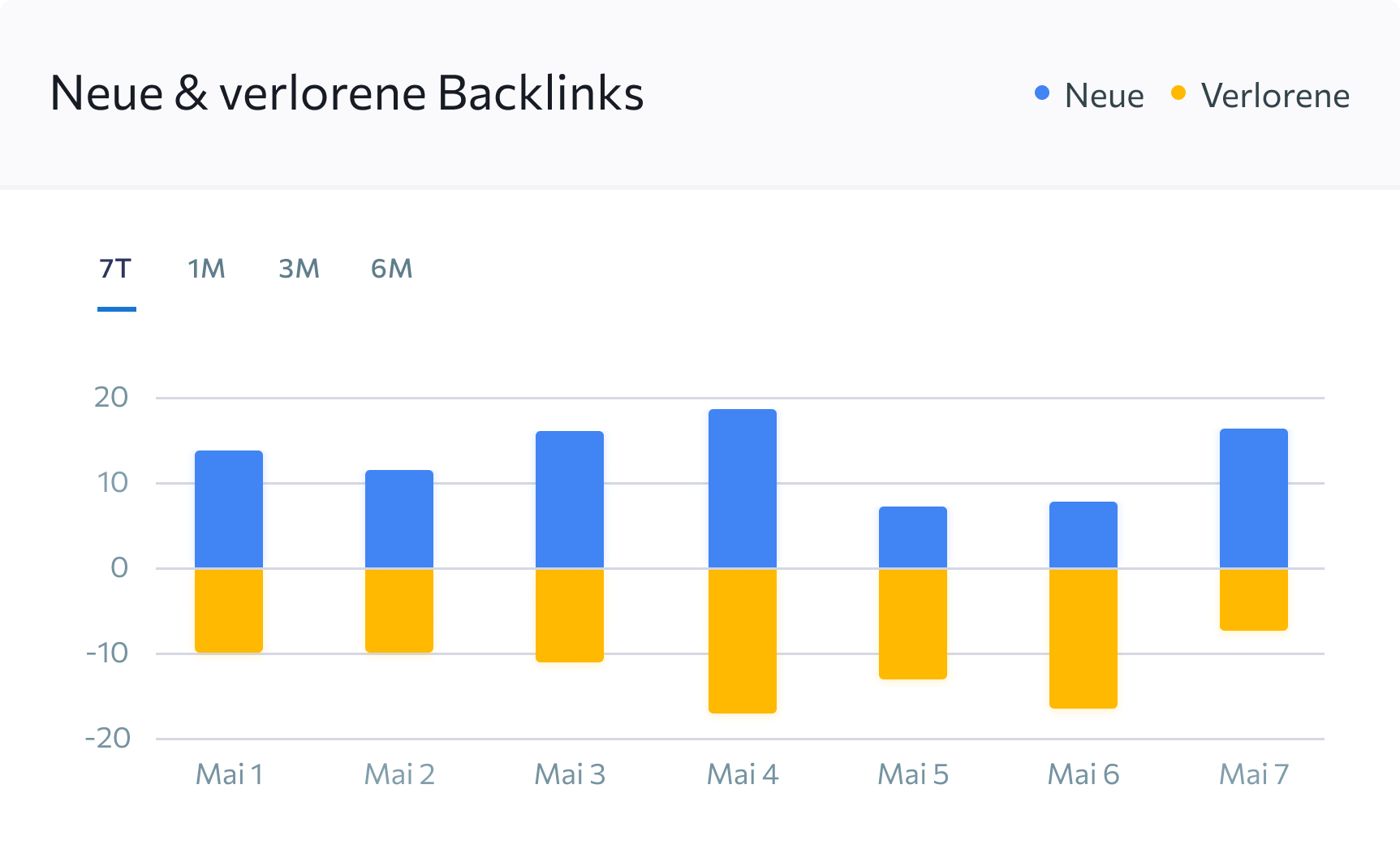Click the '0' y-axis value

(x=119, y=568)
